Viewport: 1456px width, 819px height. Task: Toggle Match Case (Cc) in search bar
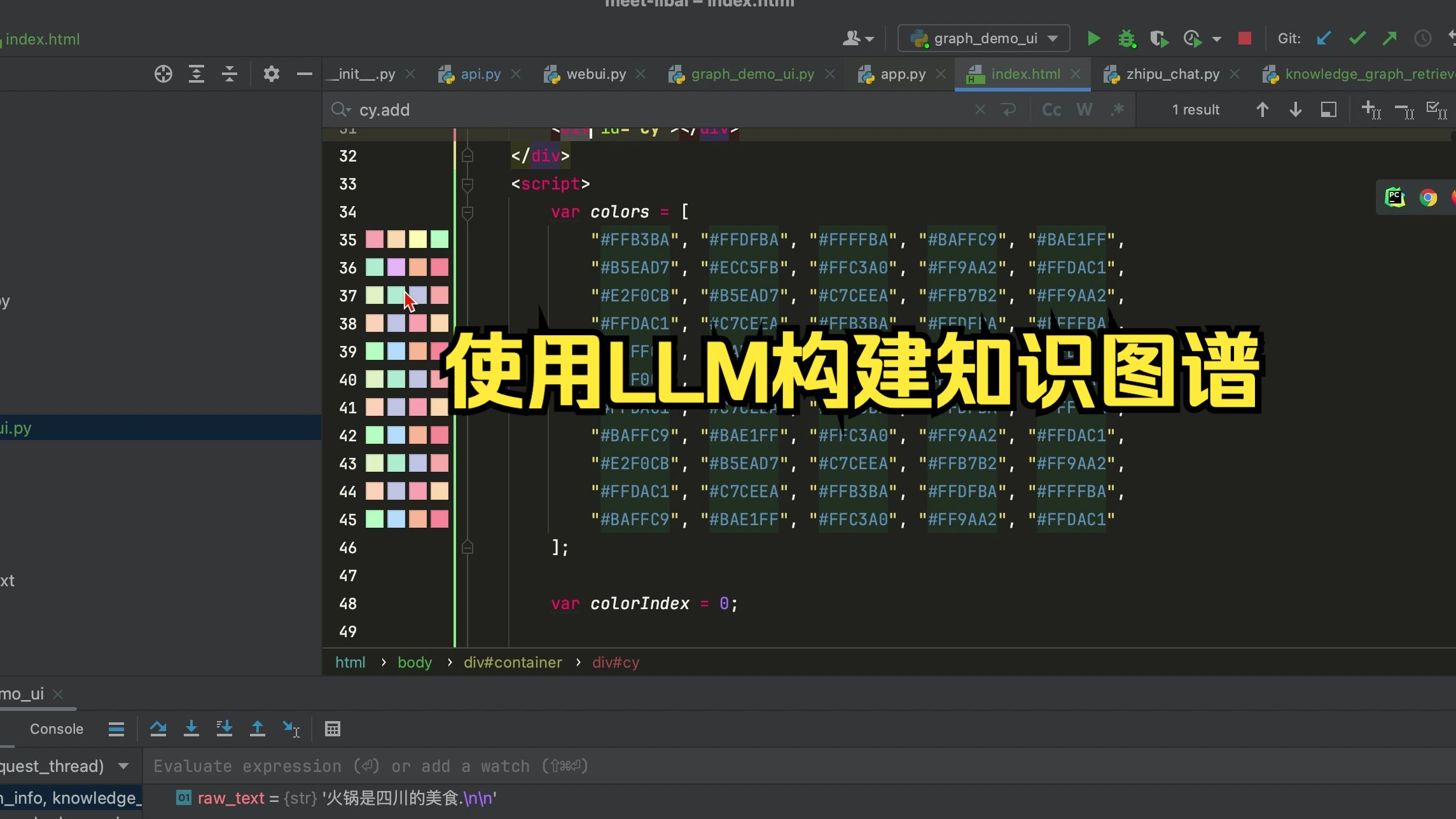coord(1051,110)
